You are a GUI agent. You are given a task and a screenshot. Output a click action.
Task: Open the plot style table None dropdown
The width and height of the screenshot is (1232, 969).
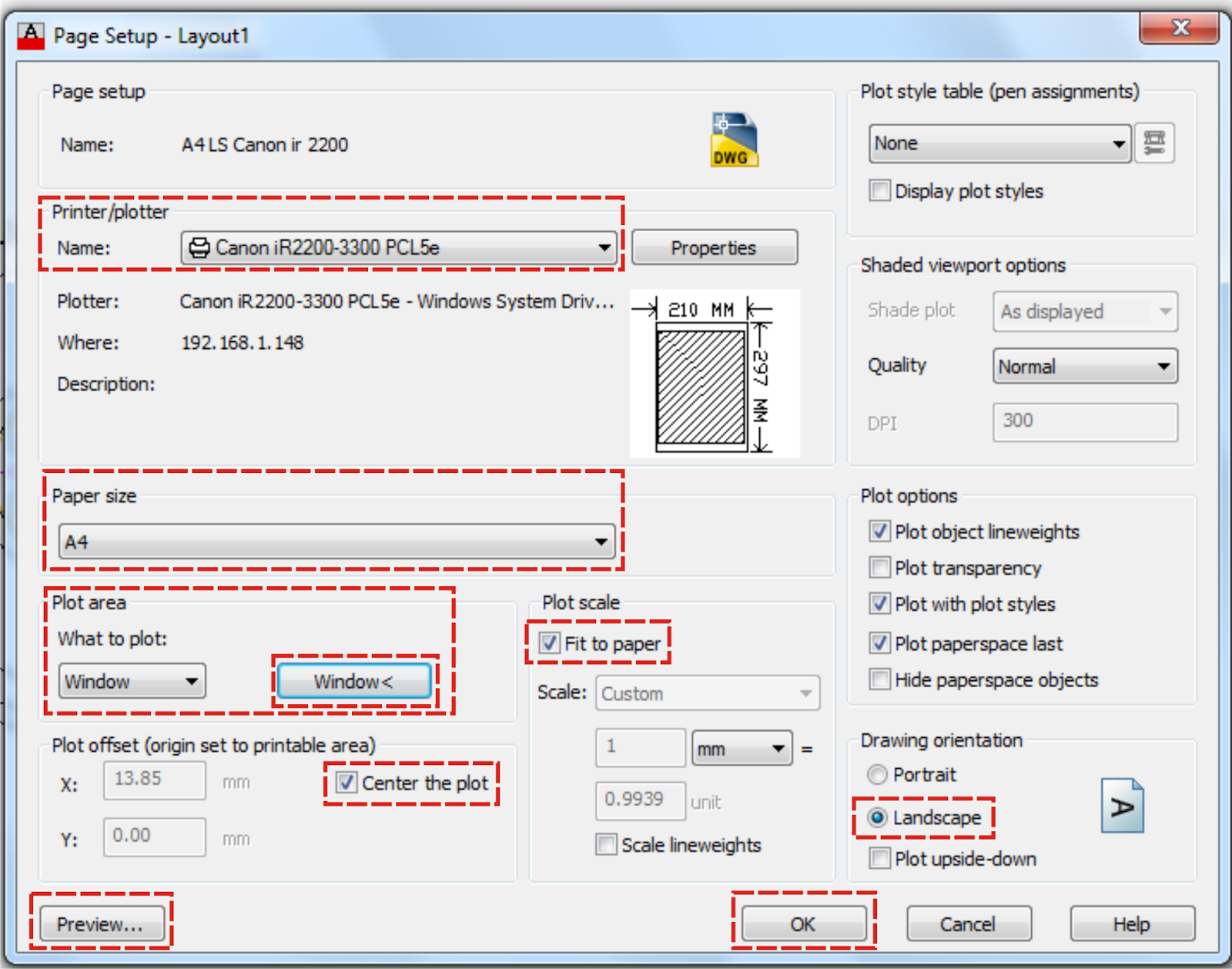coord(999,143)
